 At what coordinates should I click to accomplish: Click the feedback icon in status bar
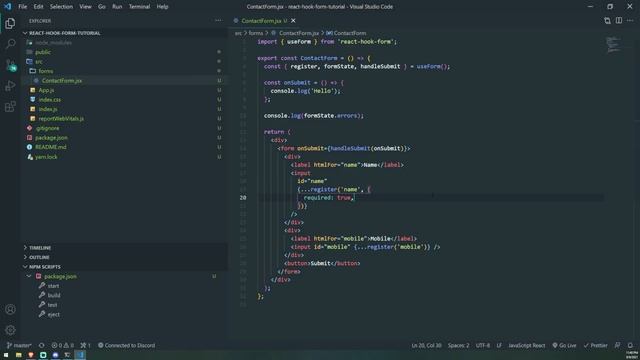pos(617,345)
